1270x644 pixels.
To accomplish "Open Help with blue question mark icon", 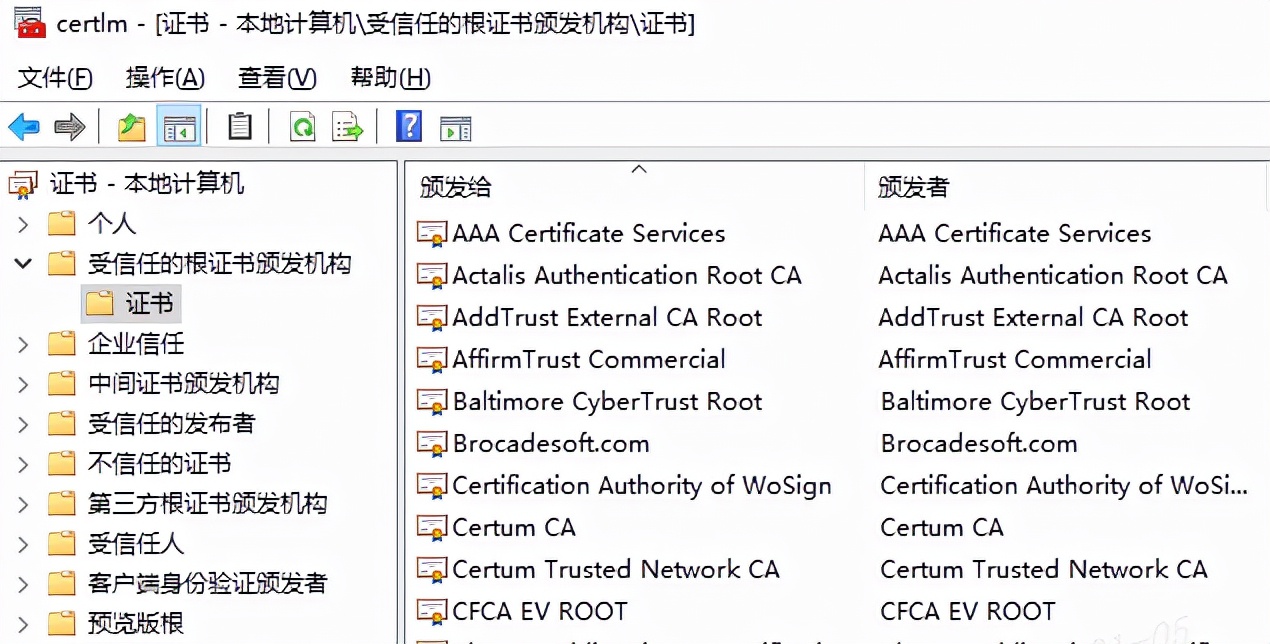I will point(409,126).
